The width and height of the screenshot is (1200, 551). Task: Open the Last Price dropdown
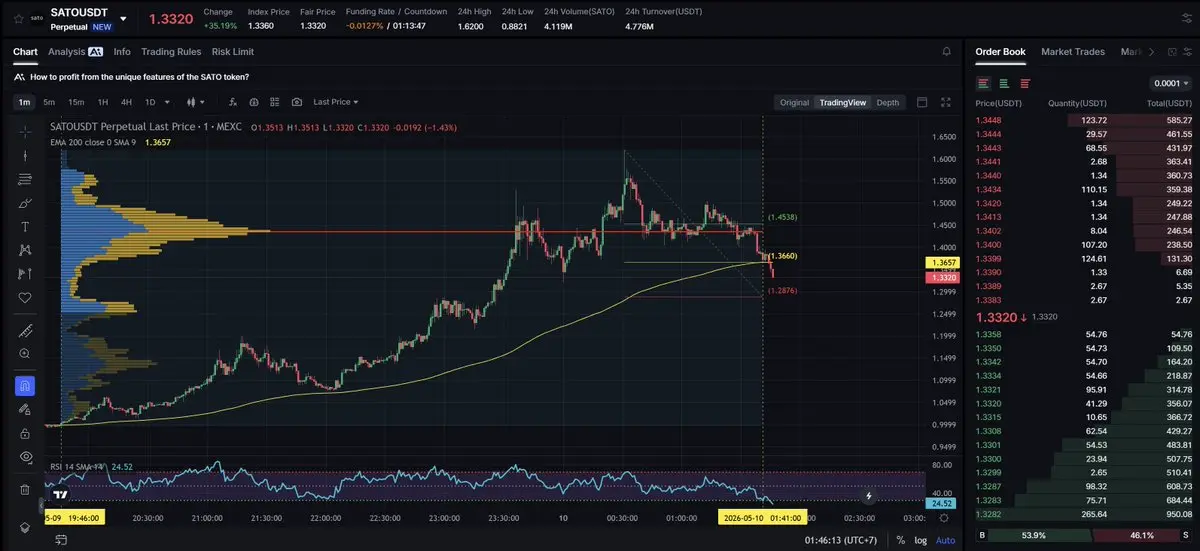click(x=336, y=102)
